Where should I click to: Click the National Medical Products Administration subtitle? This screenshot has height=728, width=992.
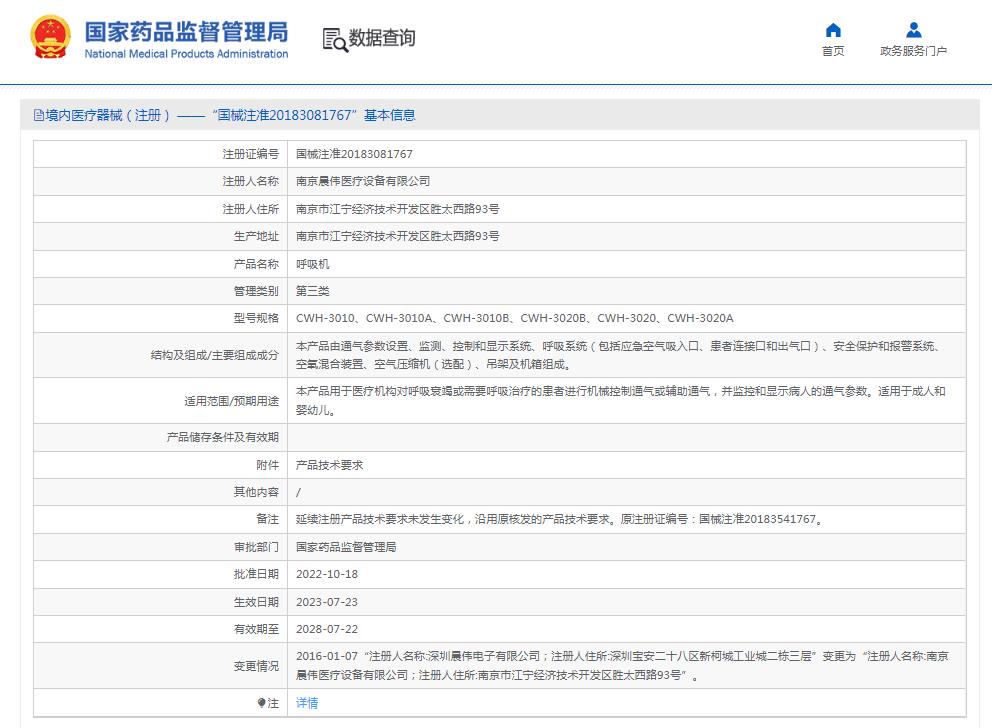tap(186, 54)
